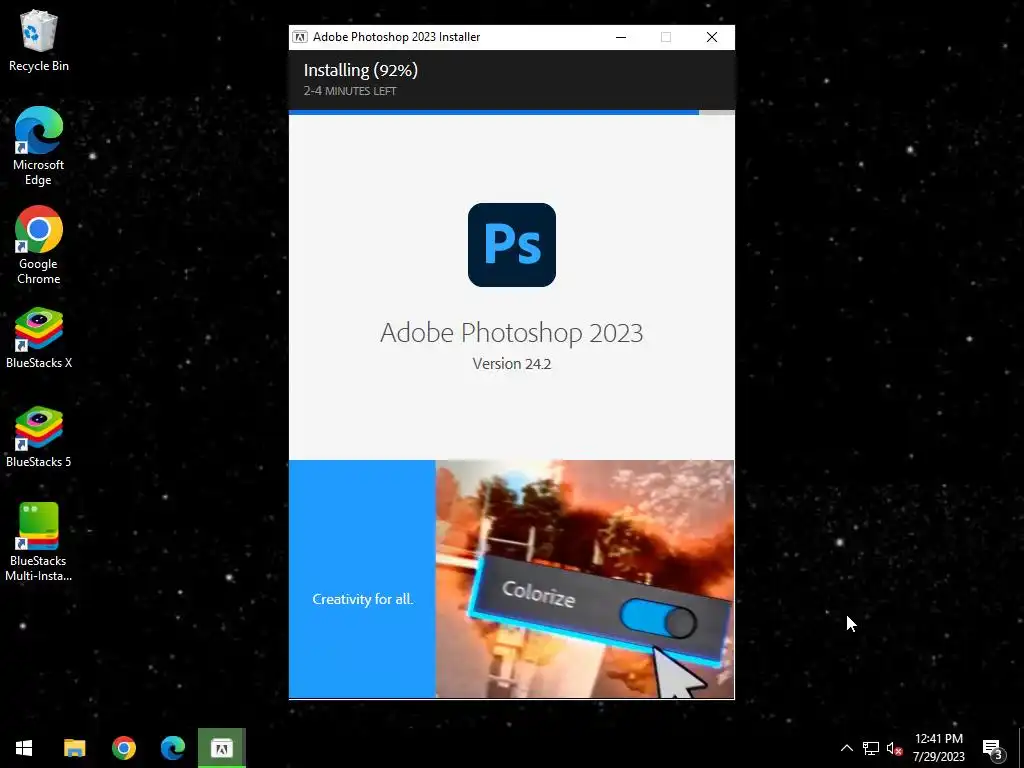The image size is (1024, 768).
Task: Open the Recycle Bin desktop icon
Action: coord(39,40)
